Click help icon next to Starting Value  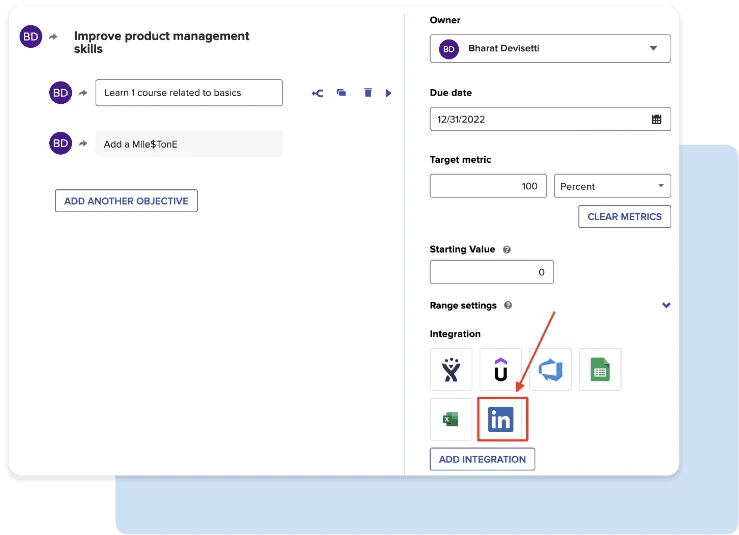coord(507,250)
